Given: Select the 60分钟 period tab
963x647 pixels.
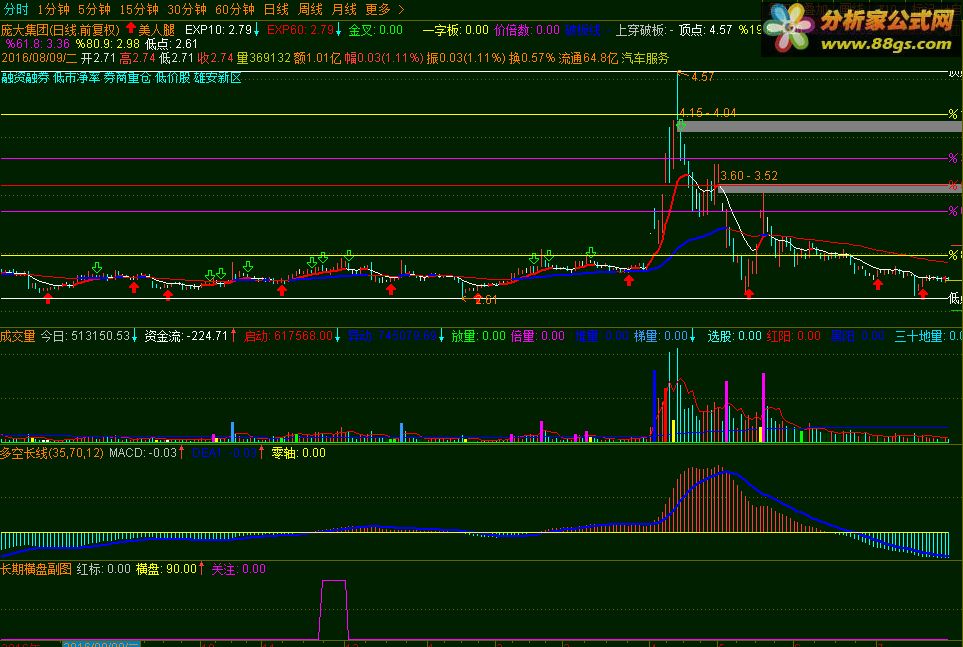Looking at the screenshot, I should [x=235, y=9].
